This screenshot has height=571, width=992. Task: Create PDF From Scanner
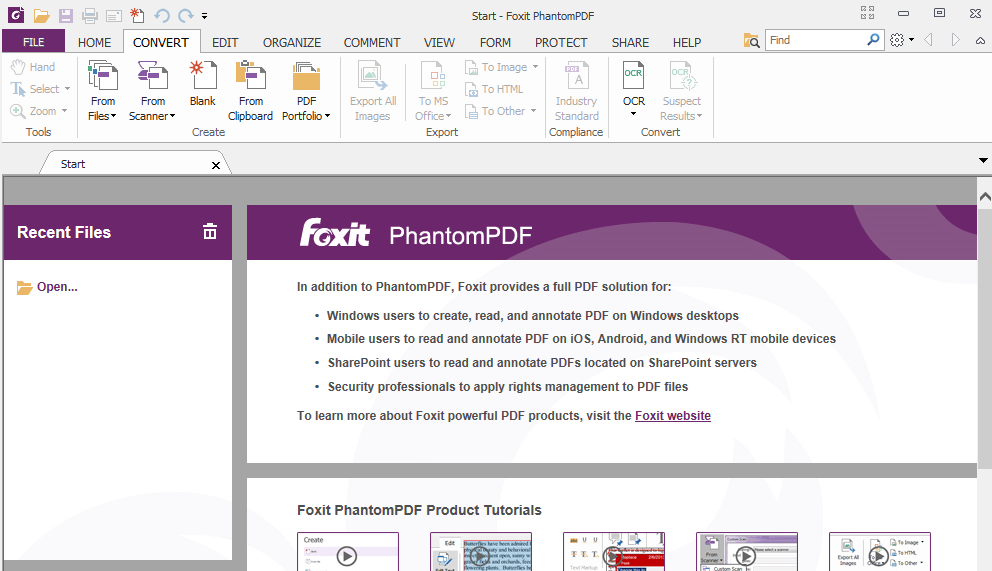pyautogui.click(x=152, y=90)
